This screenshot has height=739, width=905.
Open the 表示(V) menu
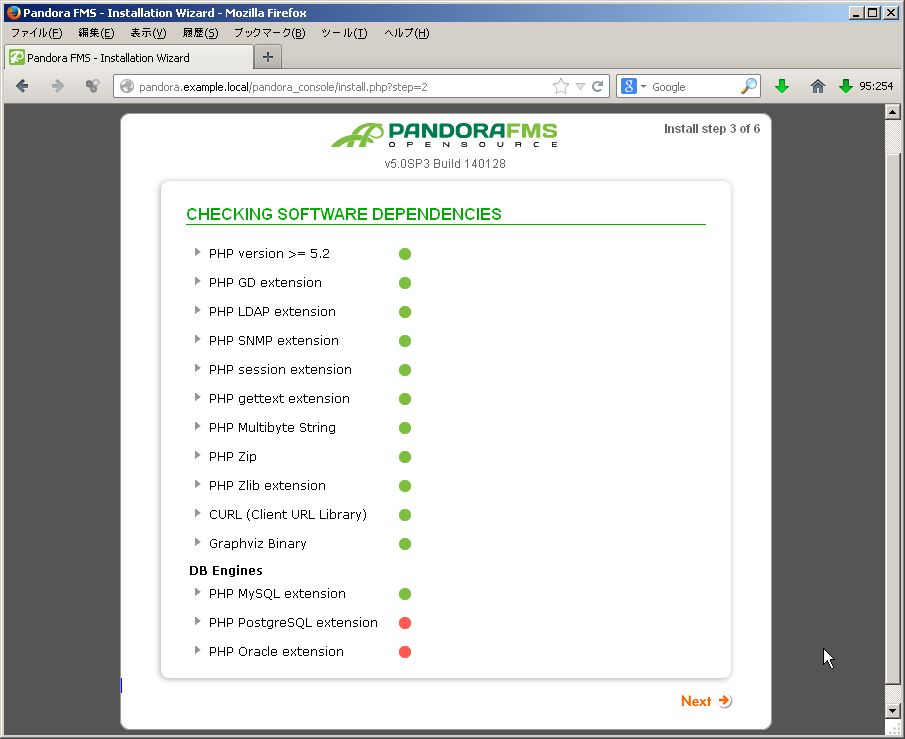tap(148, 33)
